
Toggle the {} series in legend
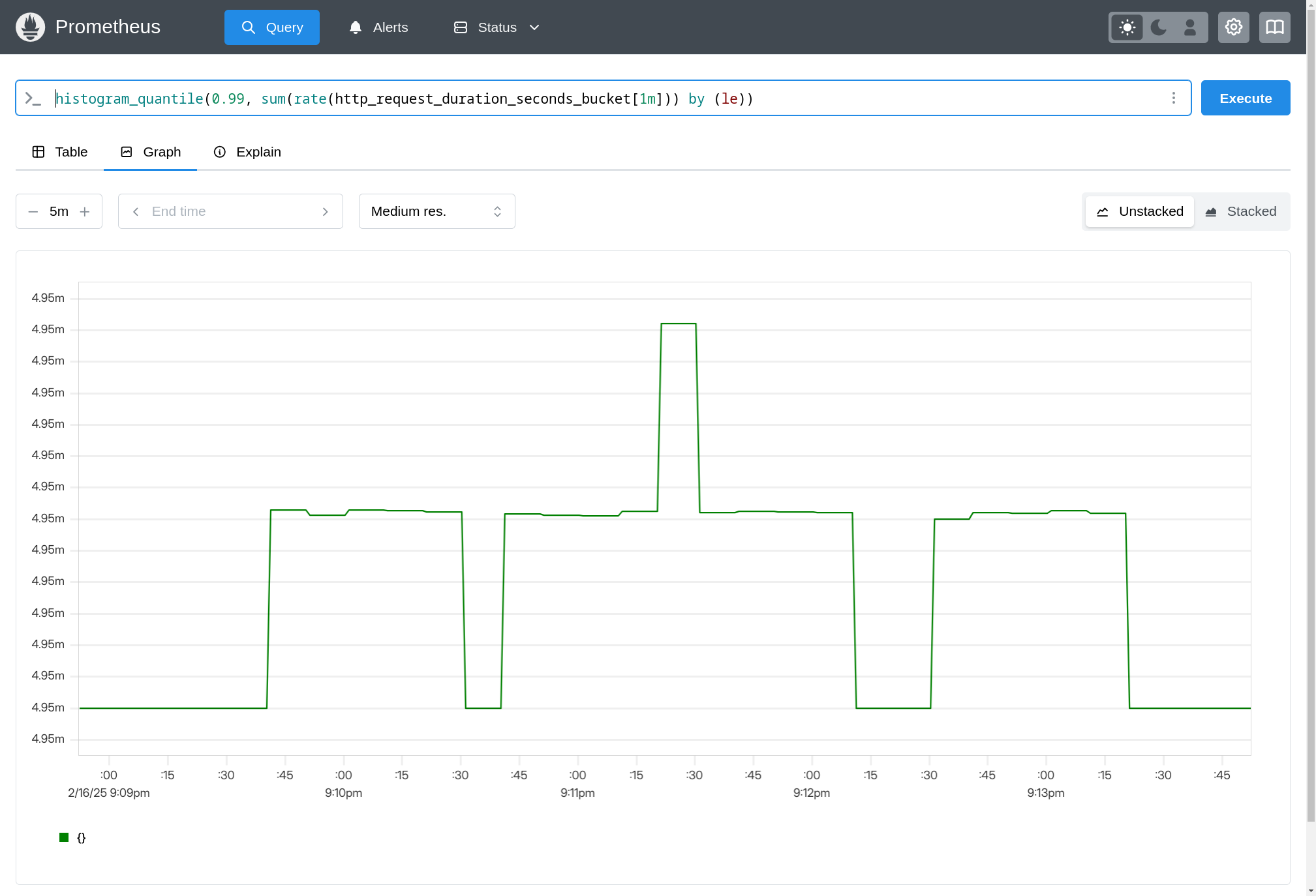click(x=81, y=837)
